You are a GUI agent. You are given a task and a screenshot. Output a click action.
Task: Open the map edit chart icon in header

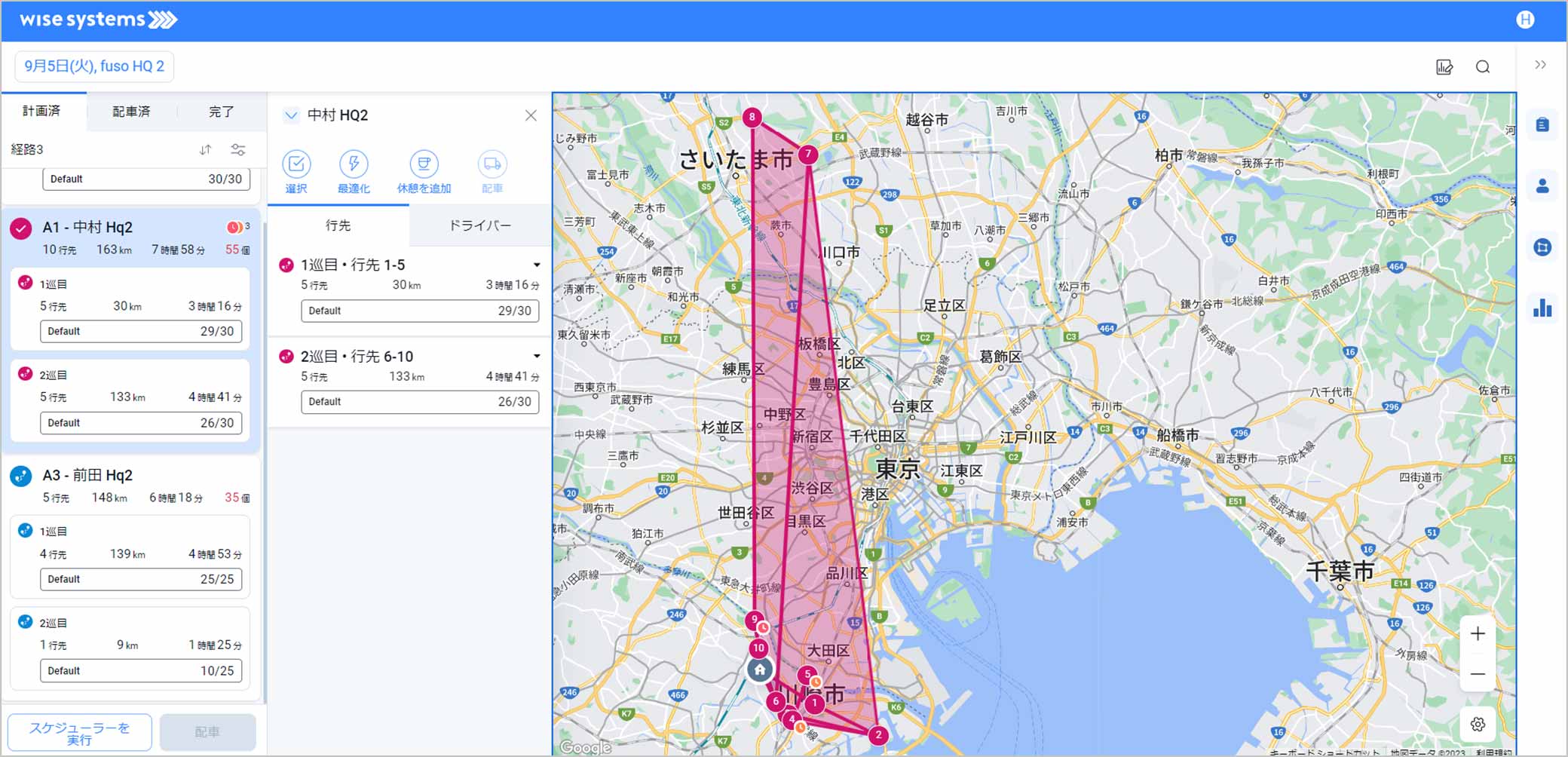point(1444,67)
